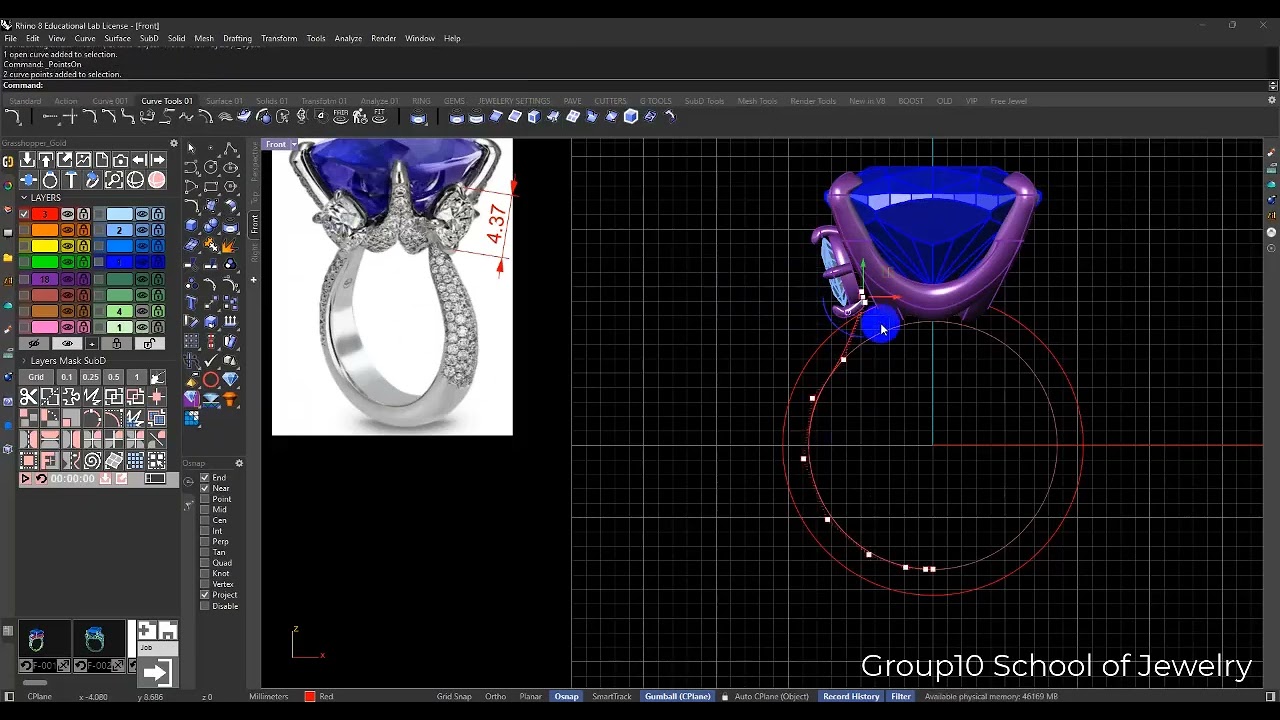Click the scissors icon in Layers Mask SubD
This screenshot has height=720, width=1280.
pos(29,397)
